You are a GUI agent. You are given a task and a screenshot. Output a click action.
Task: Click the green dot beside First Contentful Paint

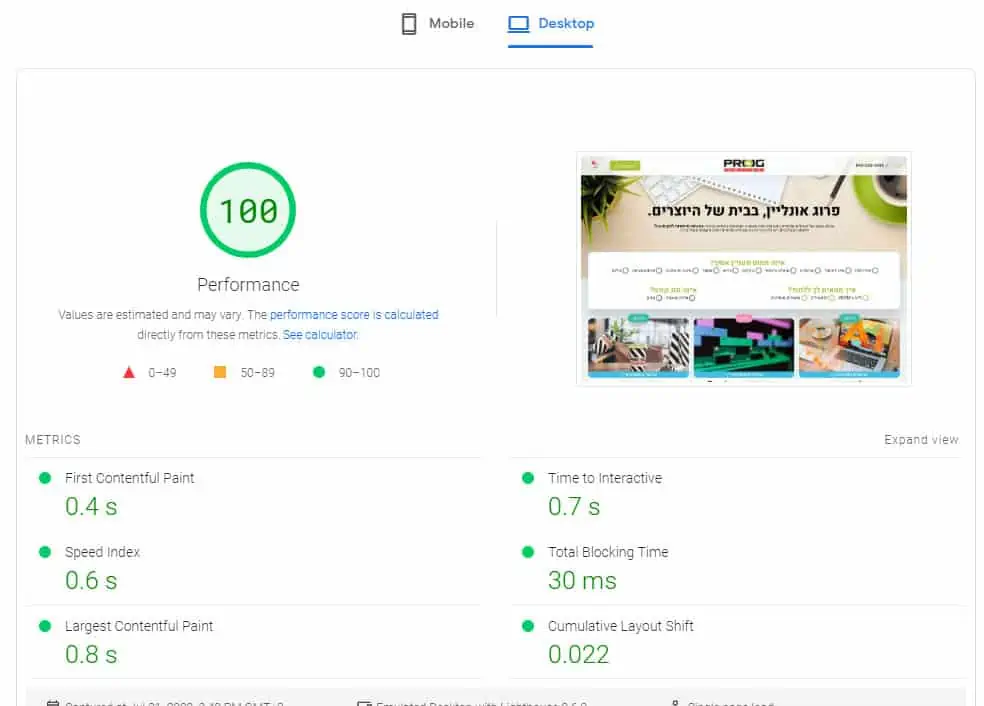pyautogui.click(x=45, y=478)
